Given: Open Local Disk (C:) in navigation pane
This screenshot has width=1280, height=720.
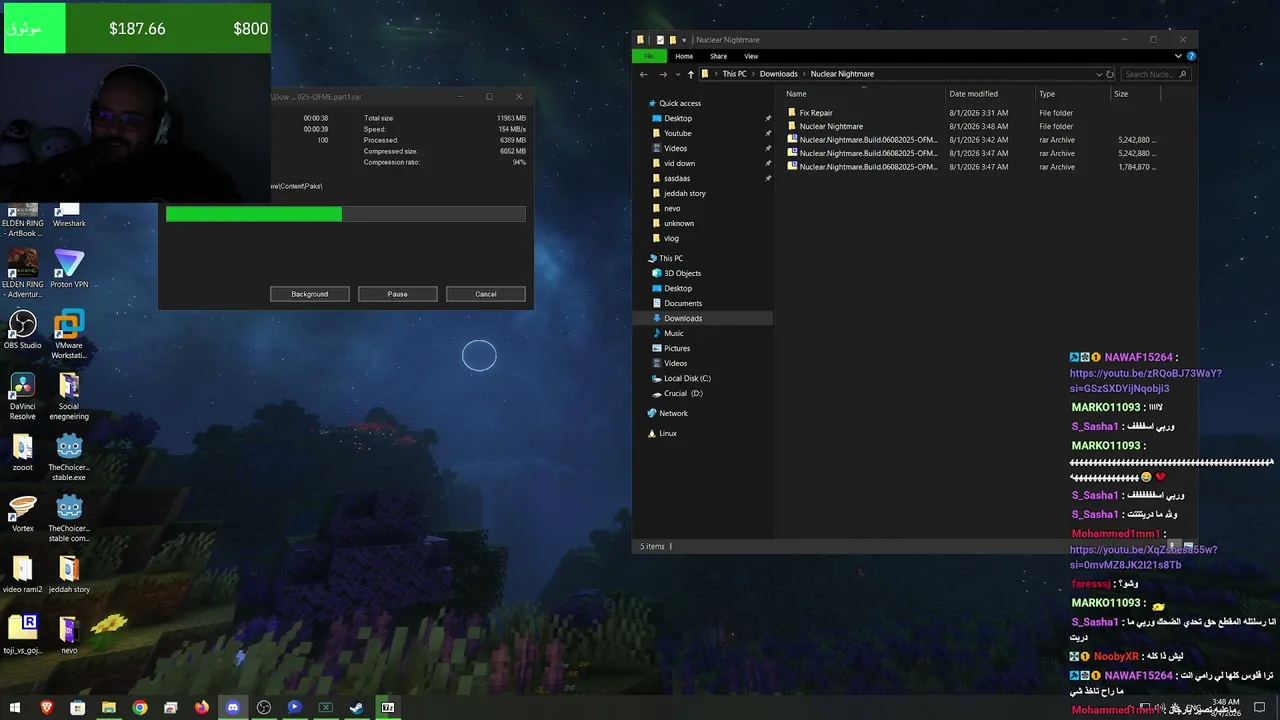Looking at the screenshot, I should [687, 378].
